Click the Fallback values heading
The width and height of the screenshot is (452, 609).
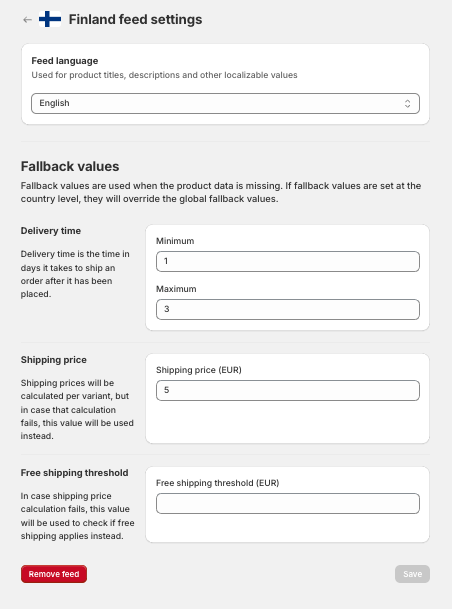coord(70,166)
